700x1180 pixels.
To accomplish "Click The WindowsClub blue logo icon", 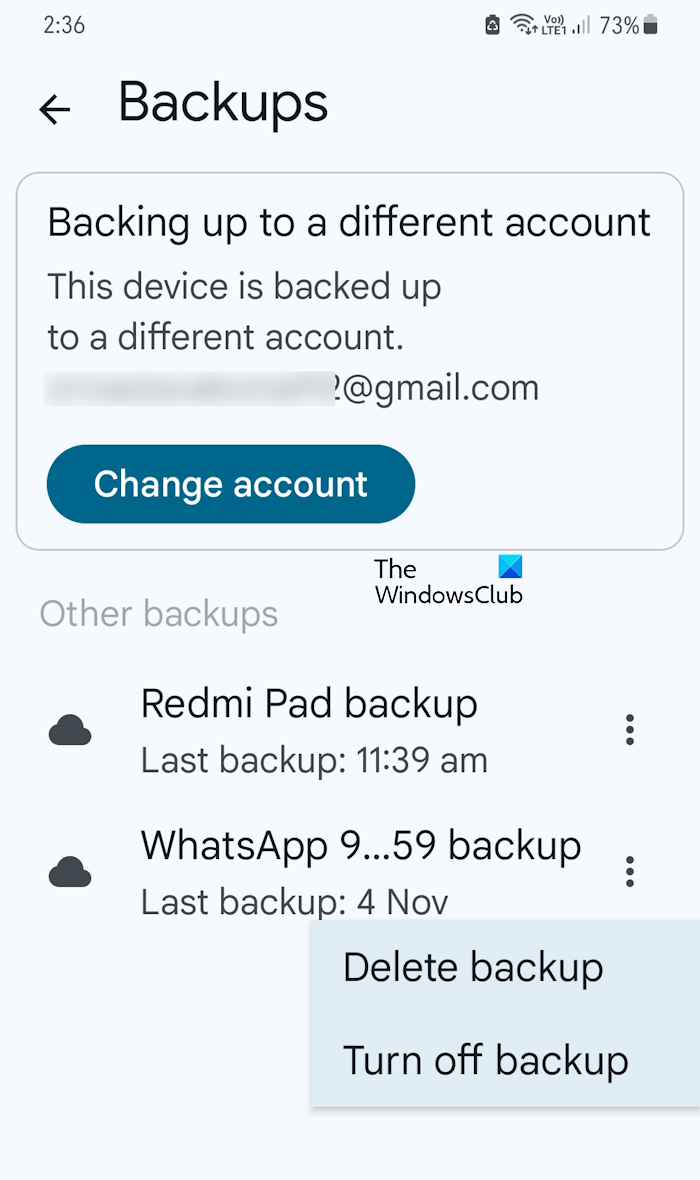I will pos(510,568).
